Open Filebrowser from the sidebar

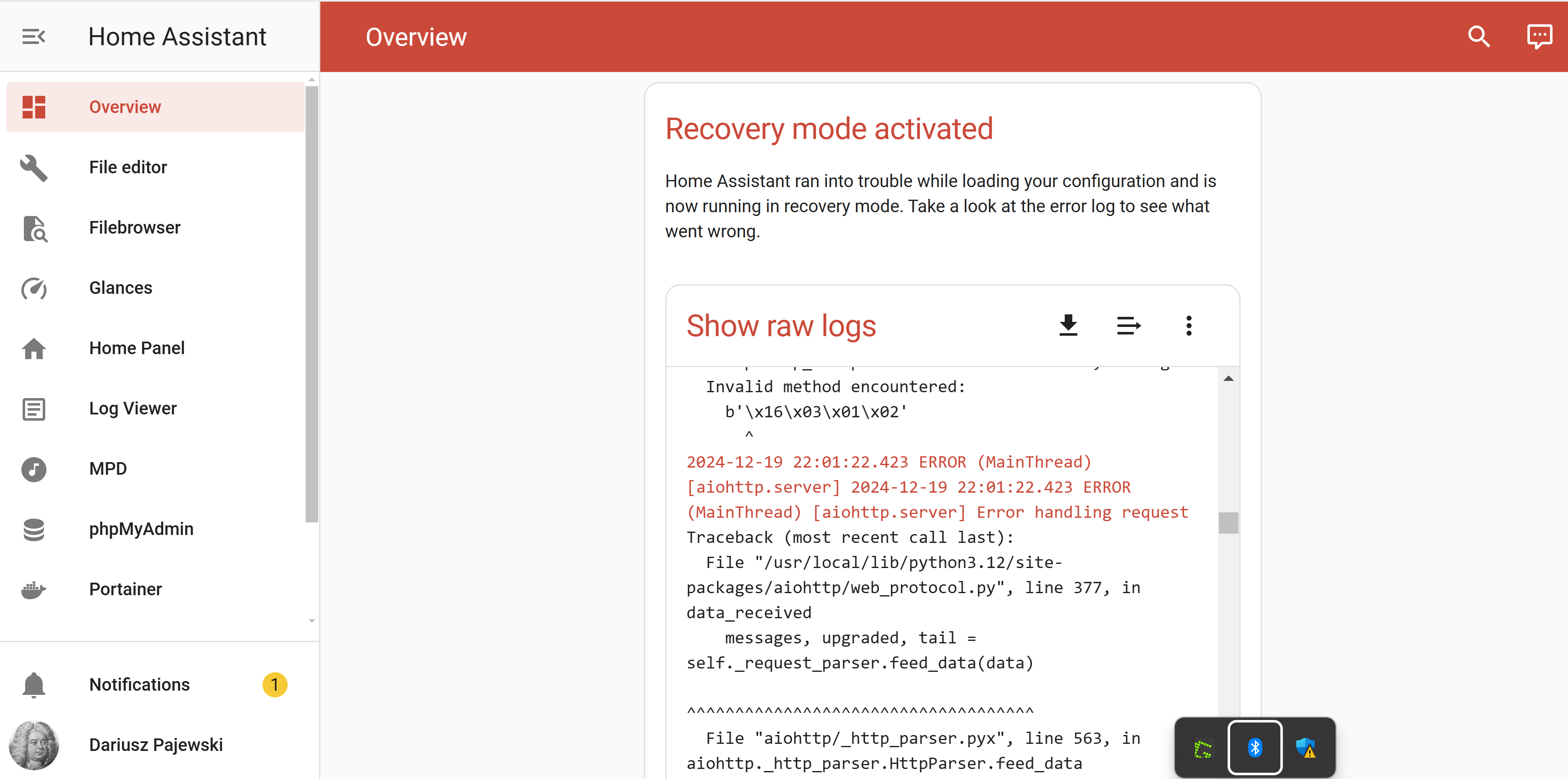[x=134, y=228]
